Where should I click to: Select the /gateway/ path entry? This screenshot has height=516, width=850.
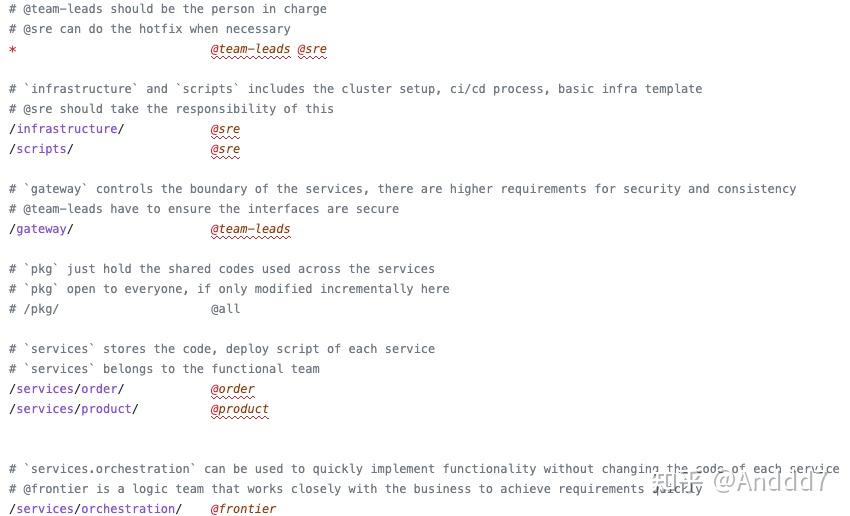click(x=41, y=229)
